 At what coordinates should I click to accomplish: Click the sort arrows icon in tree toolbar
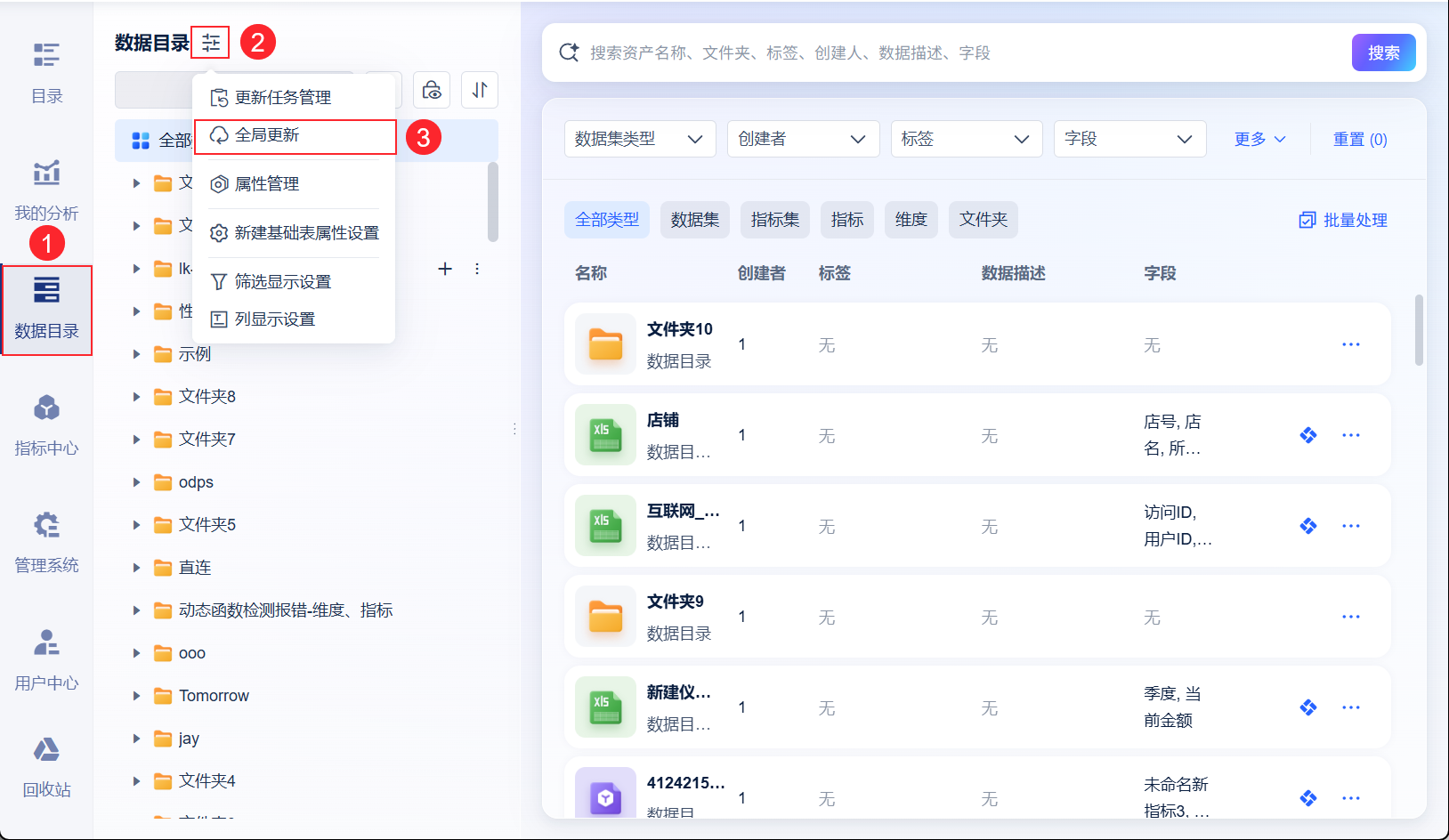[x=480, y=90]
